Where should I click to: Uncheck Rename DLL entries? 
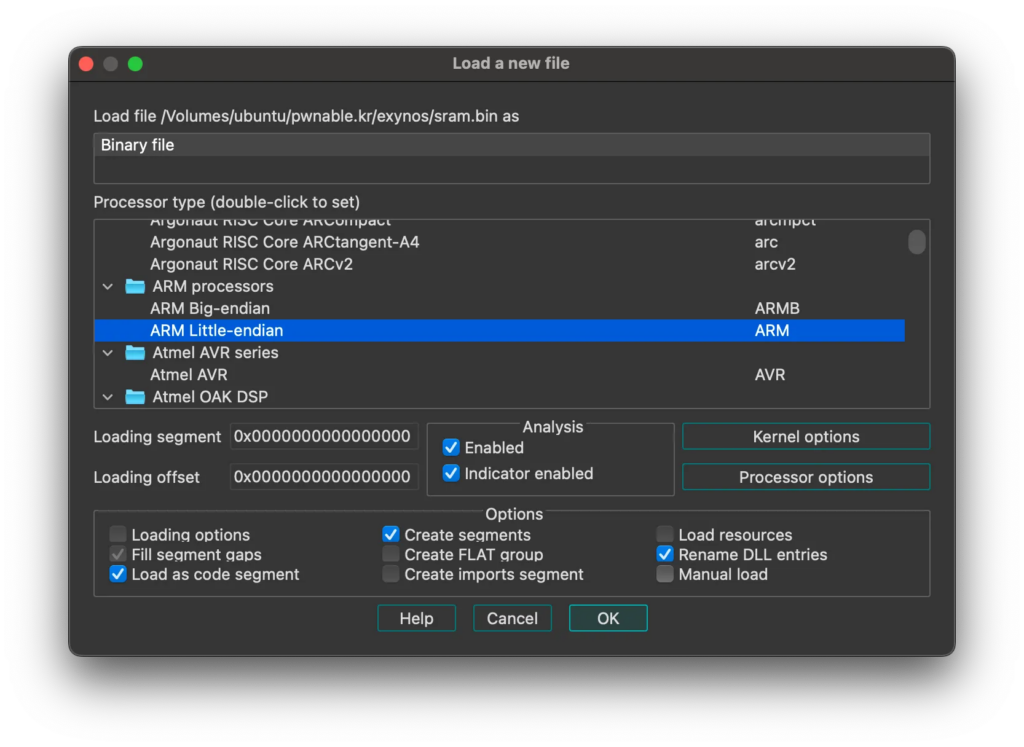tap(664, 554)
